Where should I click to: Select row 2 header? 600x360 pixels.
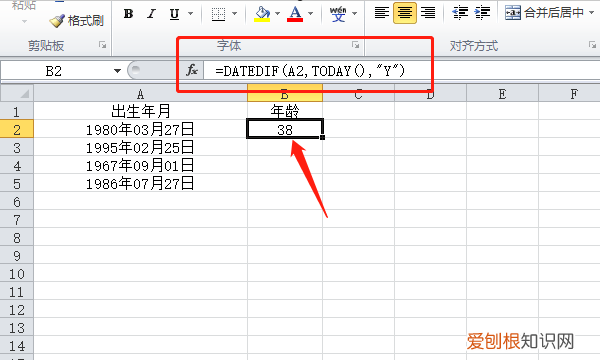17,129
